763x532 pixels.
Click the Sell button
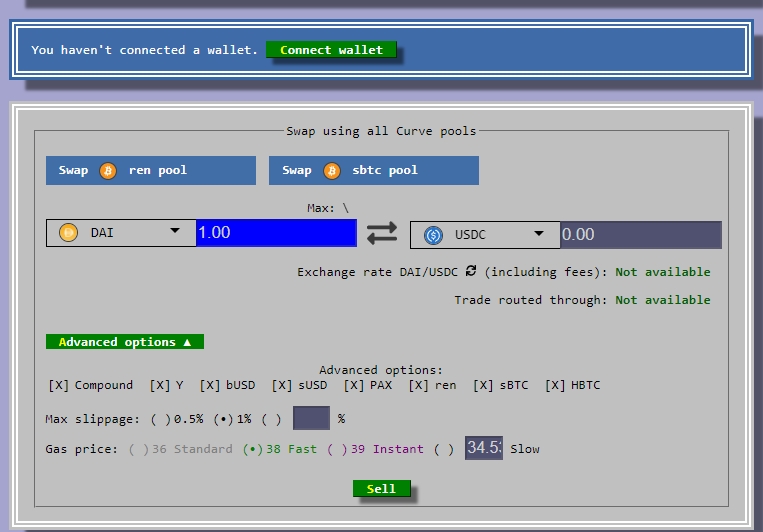click(x=381, y=489)
